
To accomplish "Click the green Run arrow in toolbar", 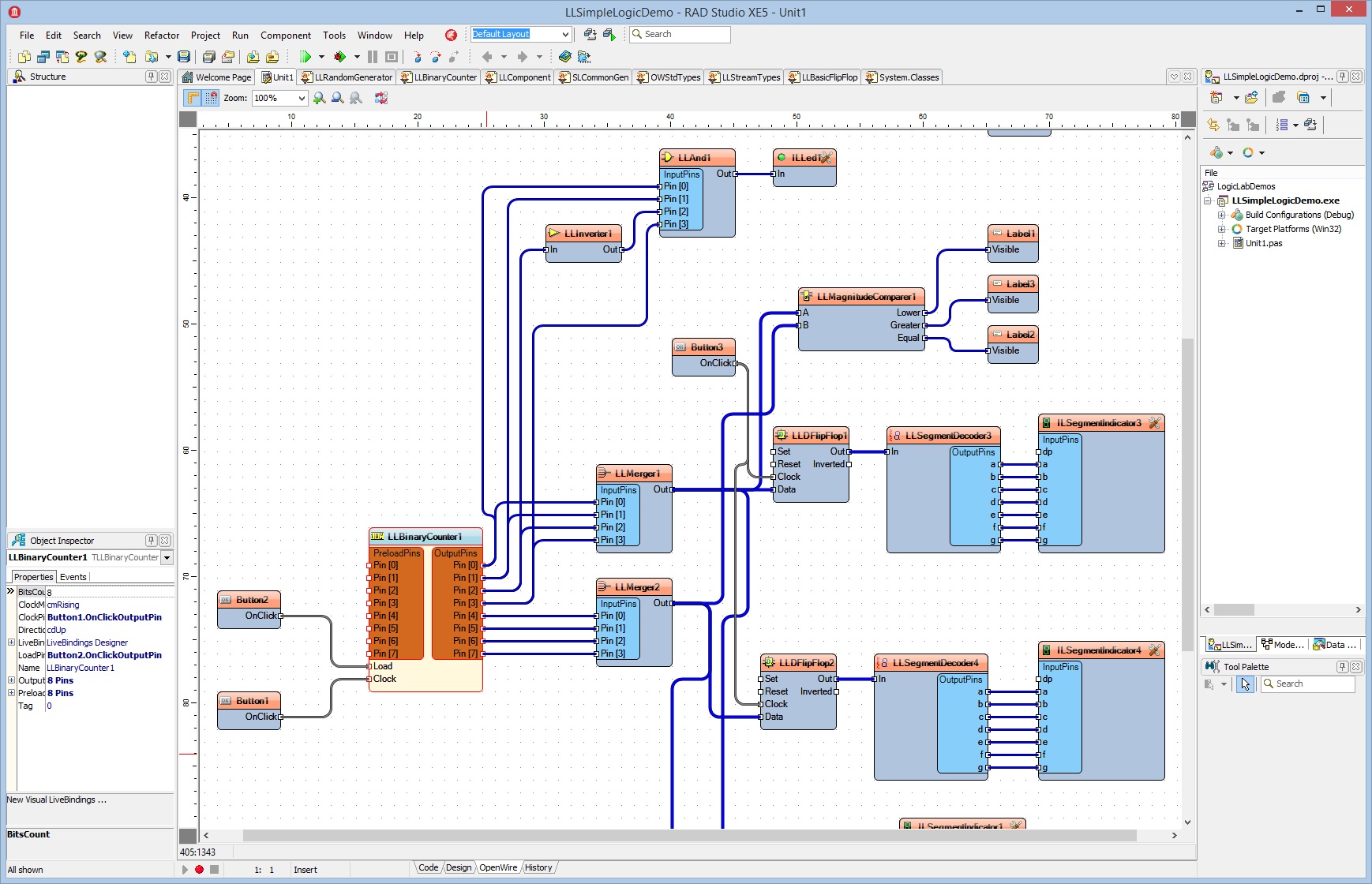I will [305, 57].
